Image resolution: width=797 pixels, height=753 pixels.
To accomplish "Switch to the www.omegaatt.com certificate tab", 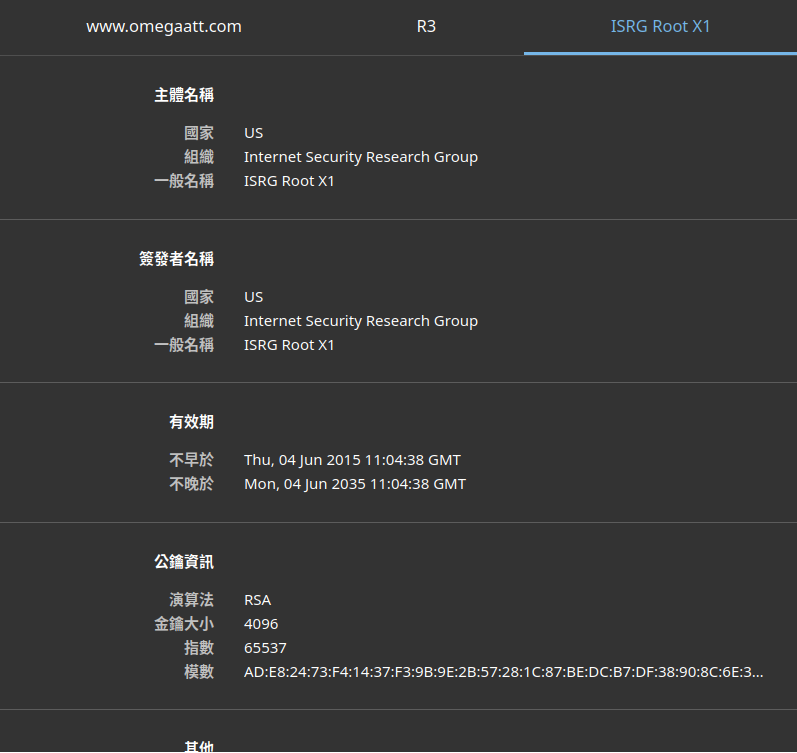I will 164,26.
